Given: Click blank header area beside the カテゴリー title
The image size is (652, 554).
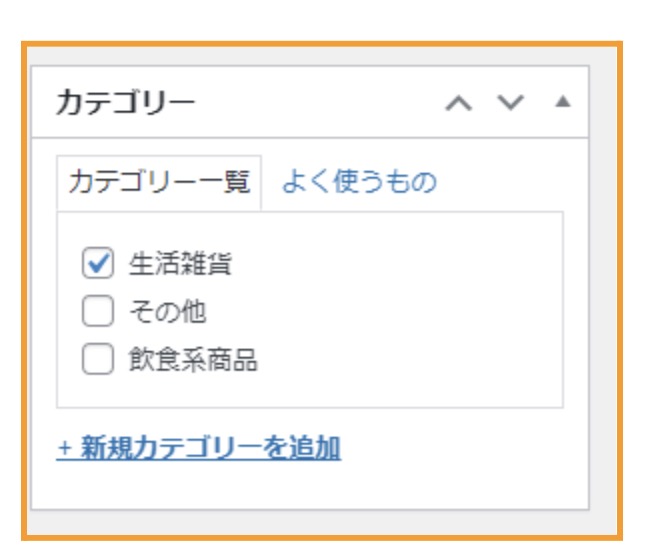Looking at the screenshot, I should 320,103.
